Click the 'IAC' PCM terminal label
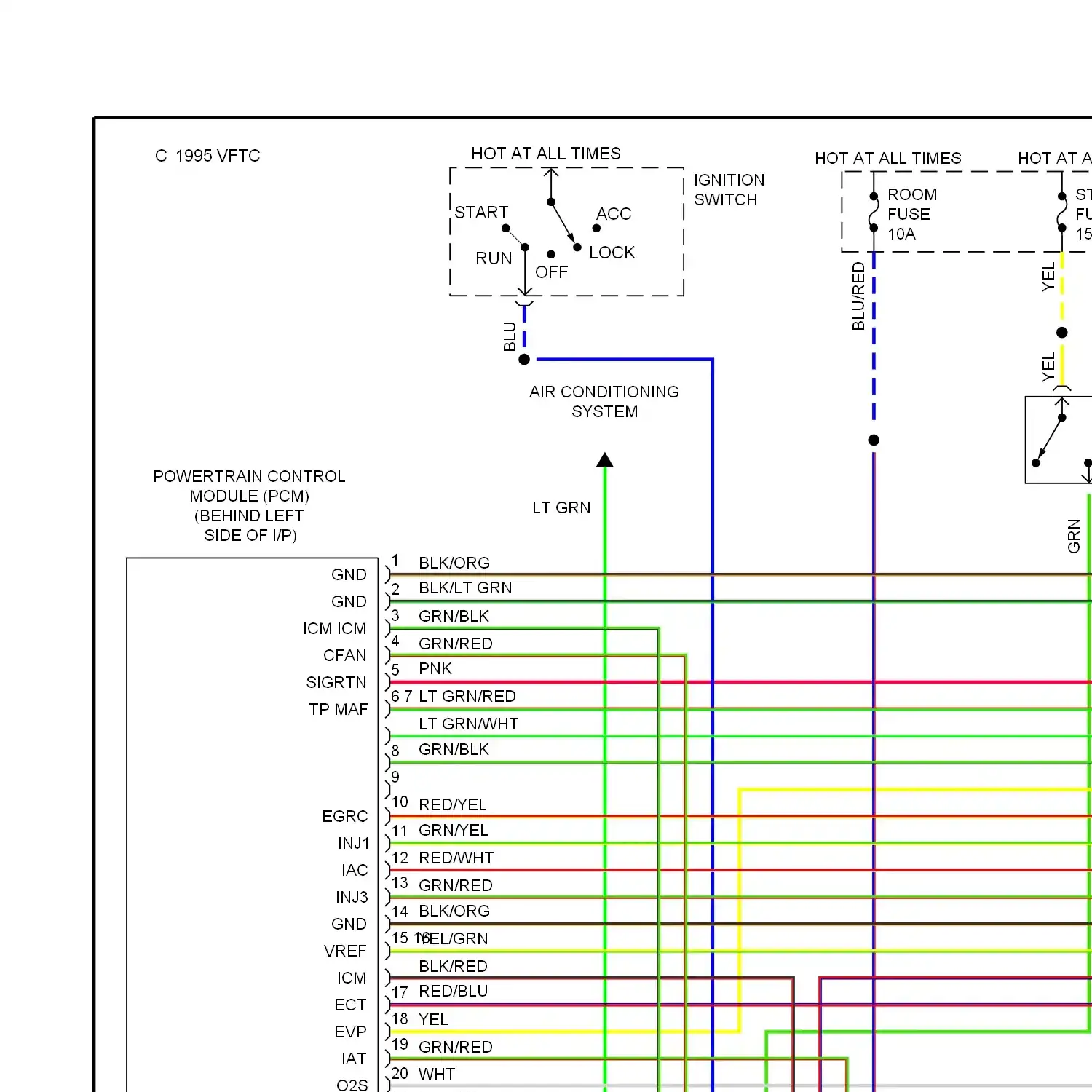The width and height of the screenshot is (1092, 1092). coord(355,871)
